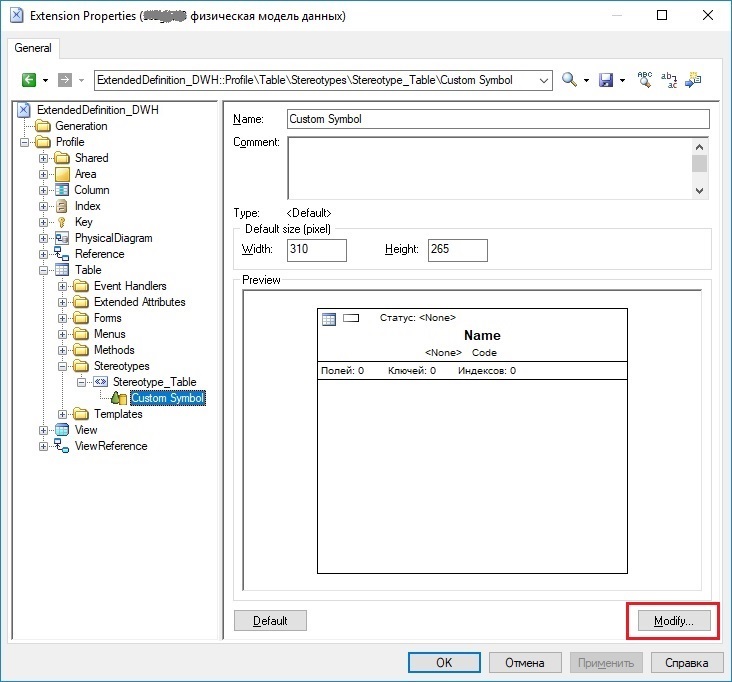This screenshot has width=732, height=682.
Task: Open the Find magnifier tool
Action: [569, 79]
